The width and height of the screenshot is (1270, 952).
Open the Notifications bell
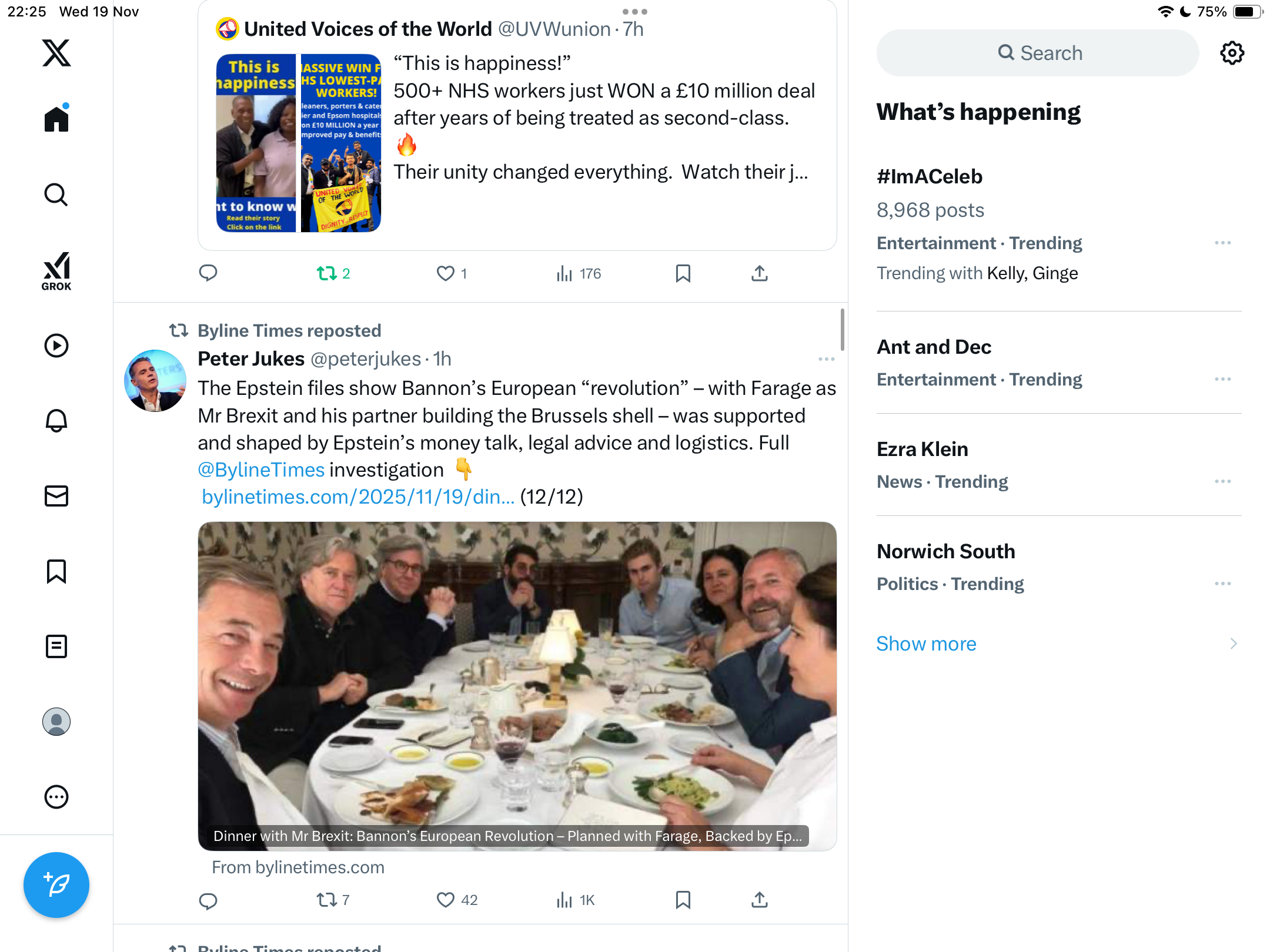(56, 421)
